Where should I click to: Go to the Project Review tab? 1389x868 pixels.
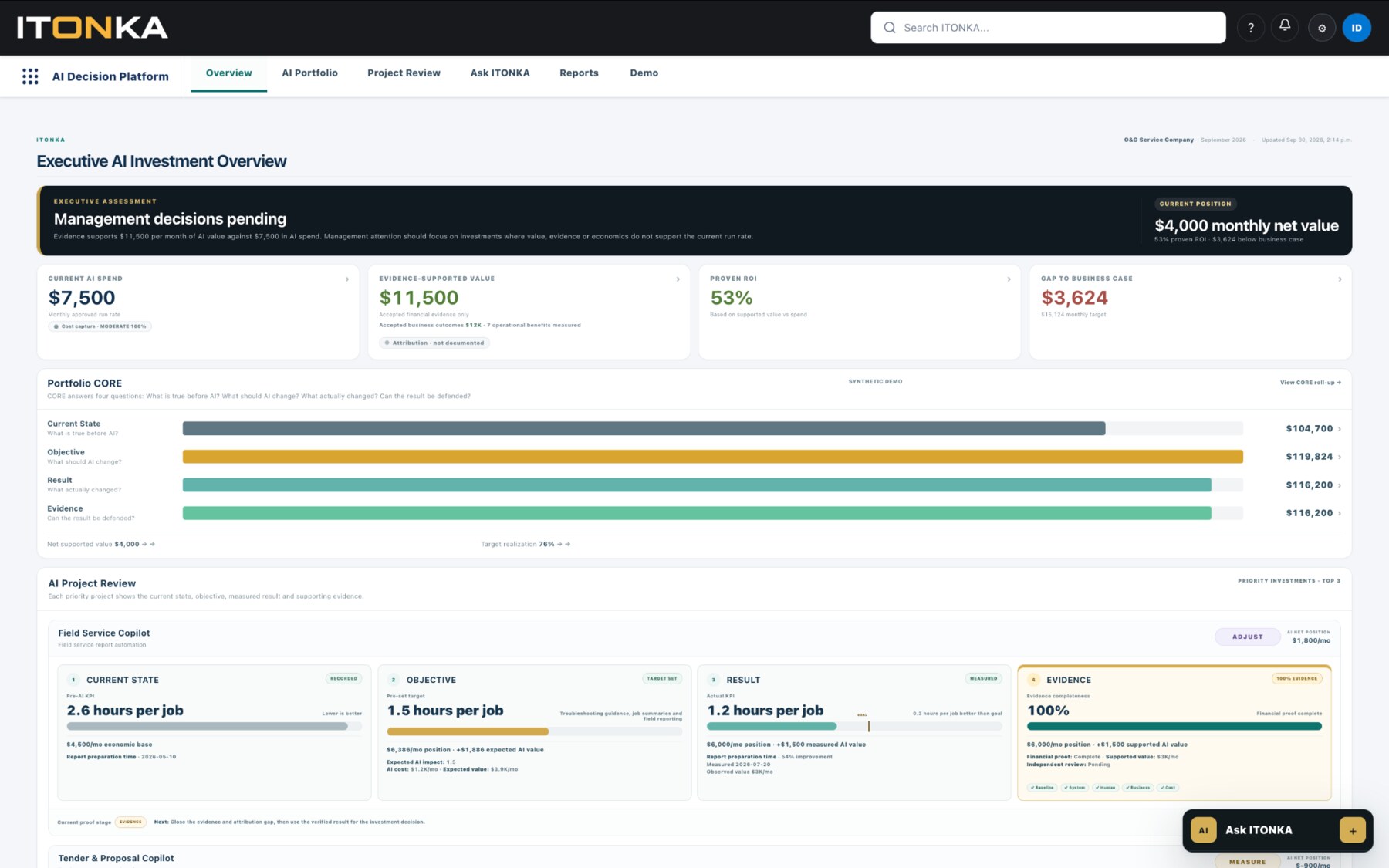pyautogui.click(x=404, y=73)
